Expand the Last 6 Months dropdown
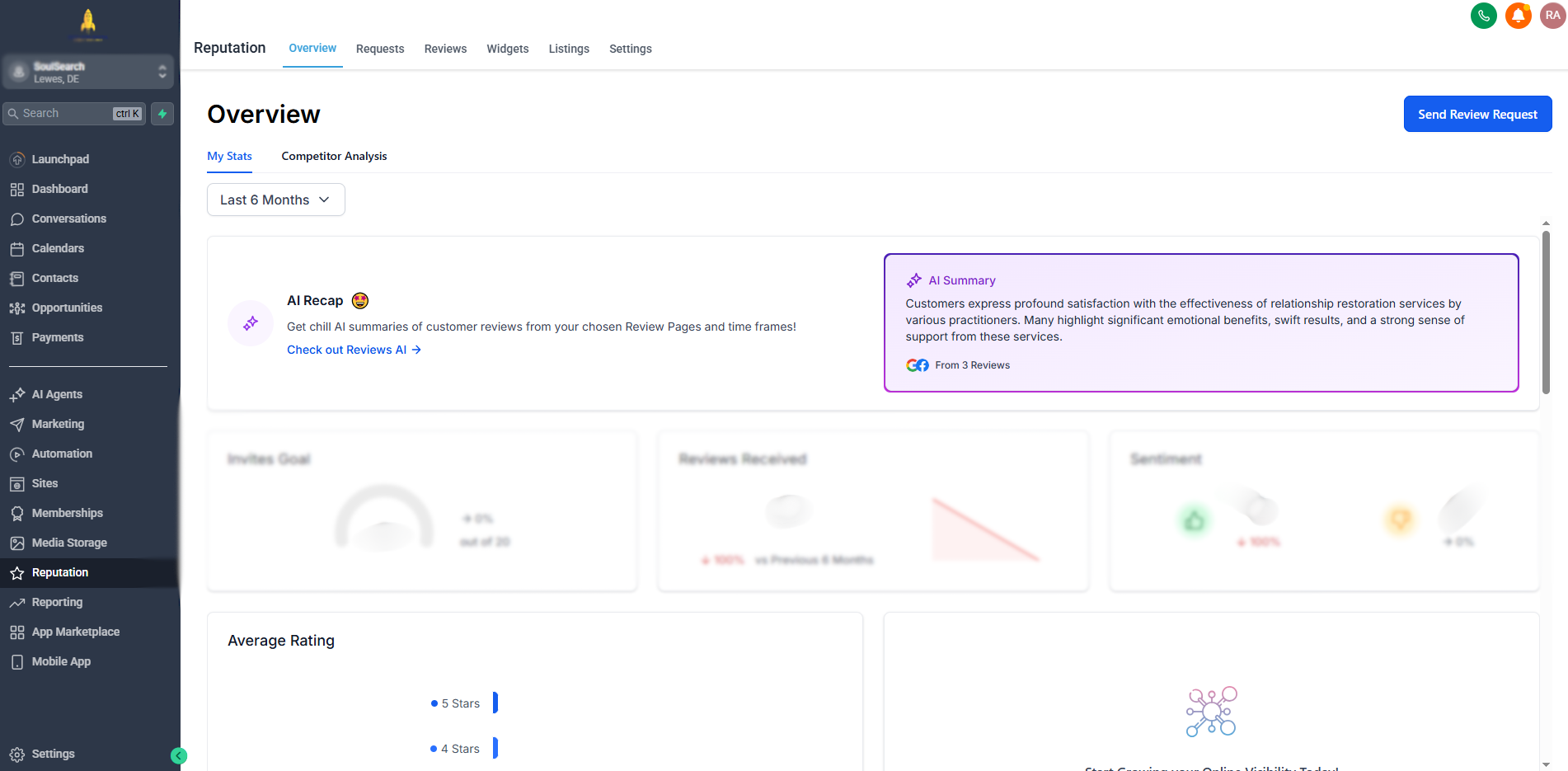Screen dimensions: 1568x771 275,200
